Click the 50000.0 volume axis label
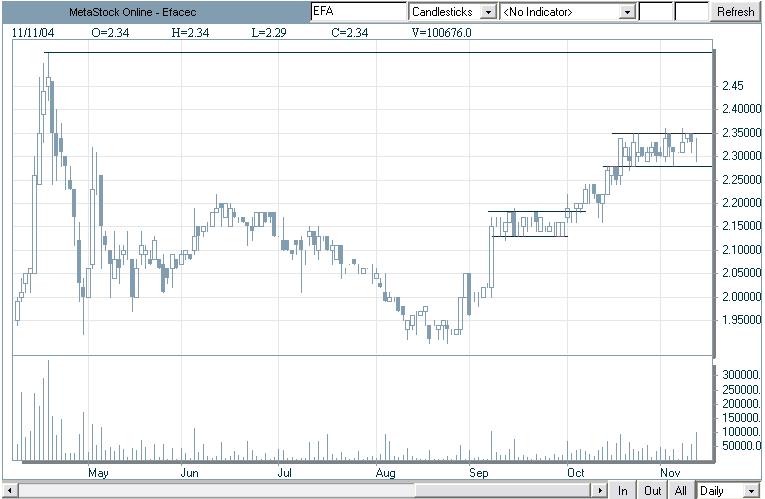Viewport: 765px width, 499px height. click(741, 446)
